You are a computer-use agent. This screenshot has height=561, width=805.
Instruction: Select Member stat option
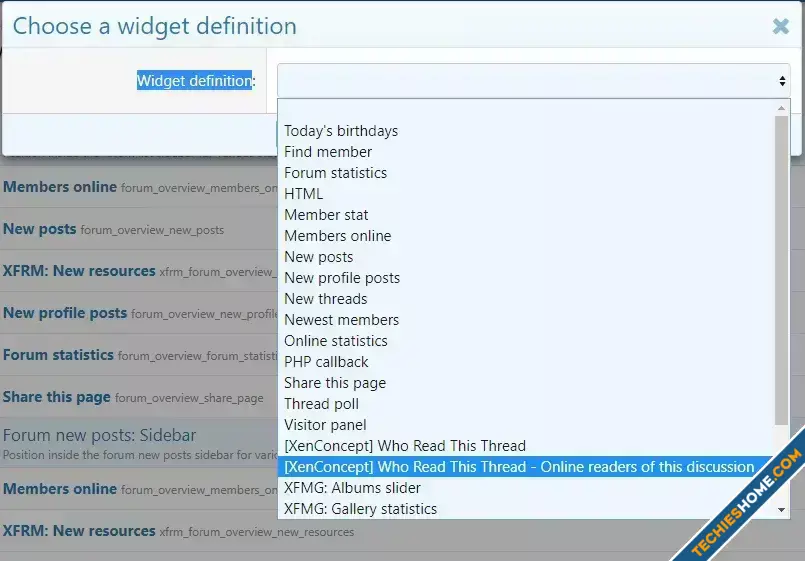click(526, 215)
